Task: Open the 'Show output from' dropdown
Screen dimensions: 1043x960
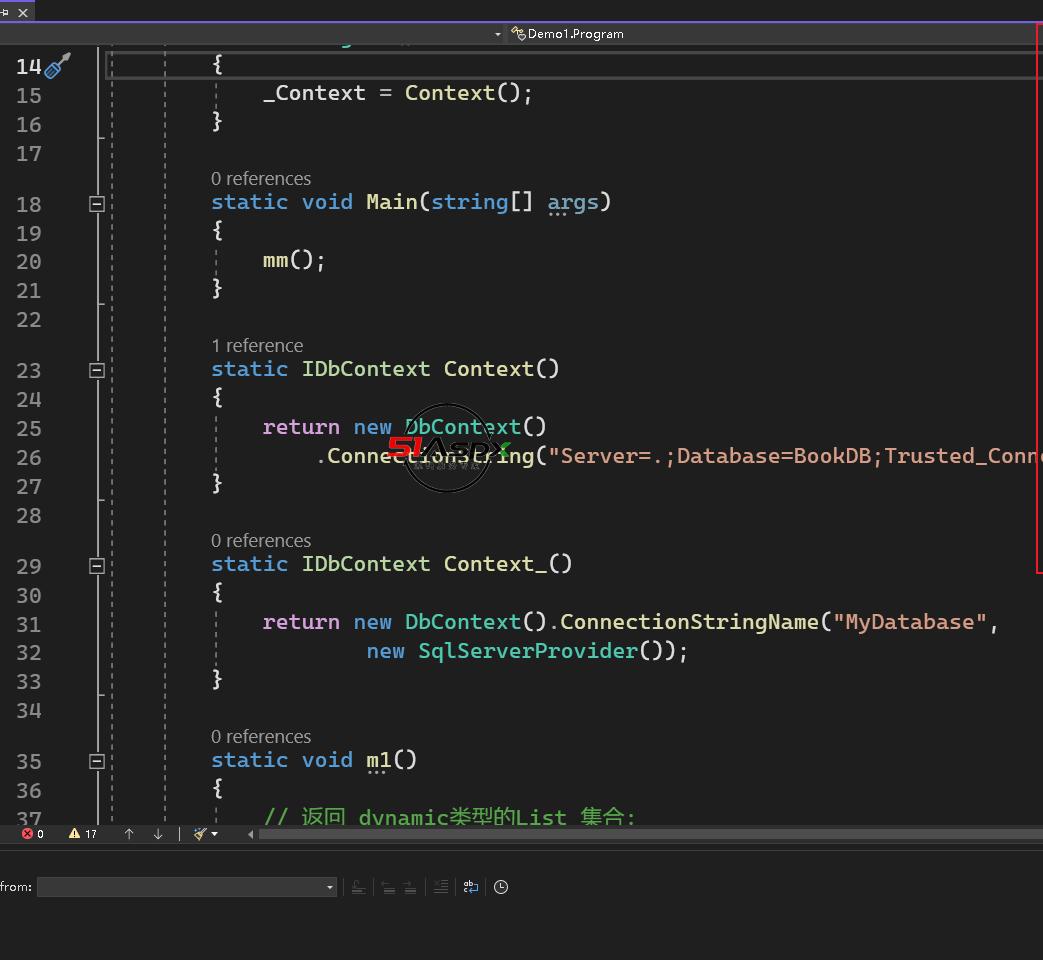Action: [x=186, y=887]
